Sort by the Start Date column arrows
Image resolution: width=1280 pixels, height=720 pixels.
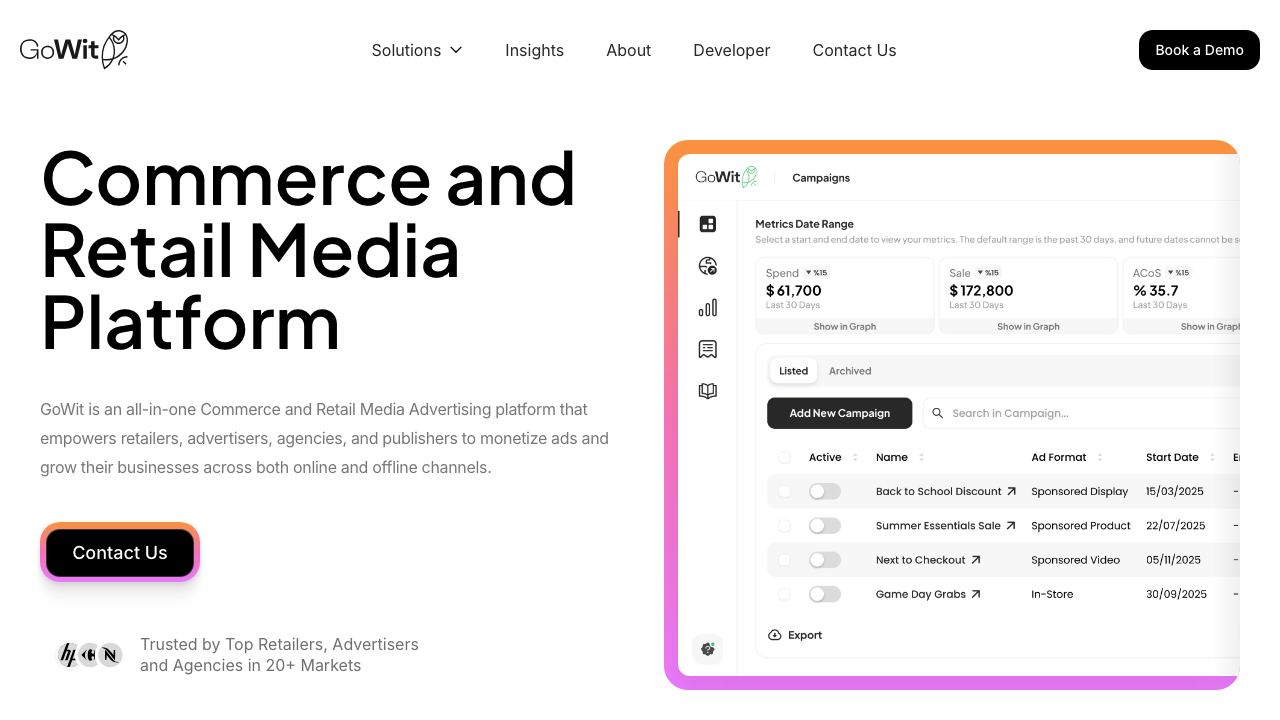[1212, 457]
